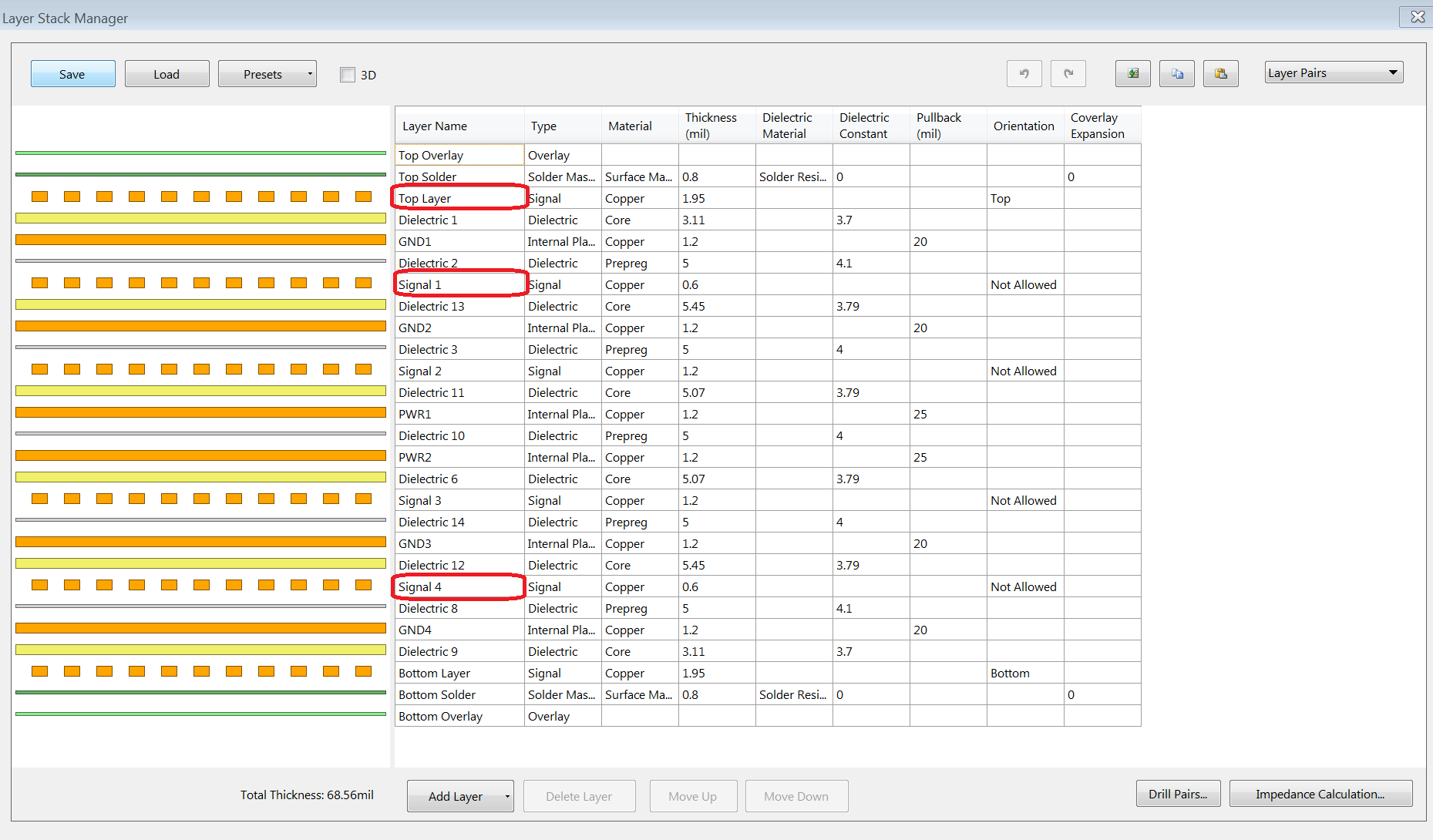This screenshot has height=840, width=1433.
Task: Click the Coverlay Expansion column header
Action: [x=1102, y=126]
